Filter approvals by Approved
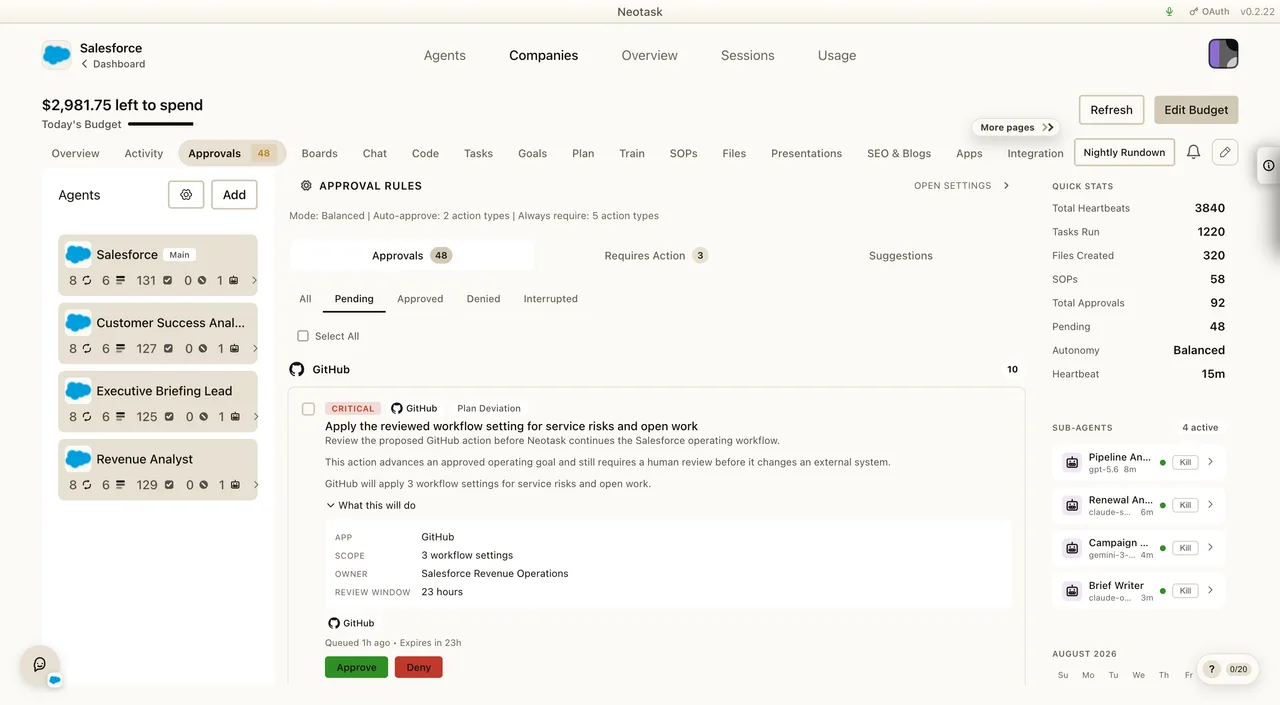Screen dimensions: 1280x705 coord(420,299)
